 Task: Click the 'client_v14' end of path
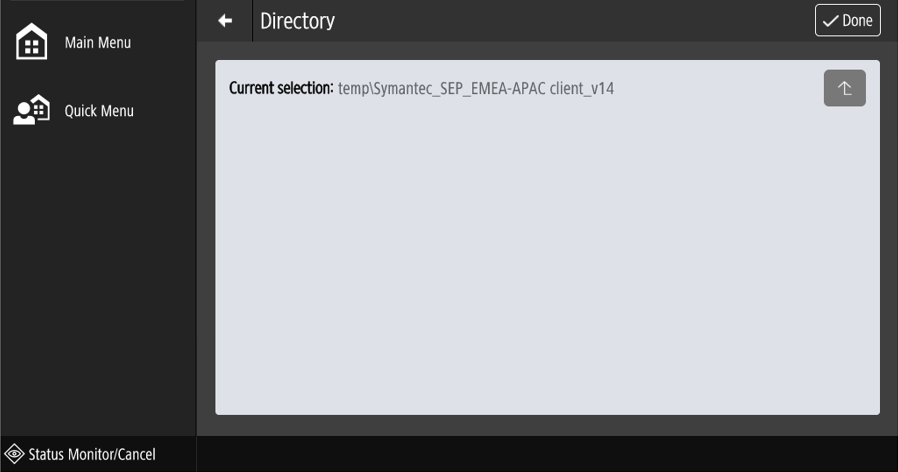click(582, 89)
